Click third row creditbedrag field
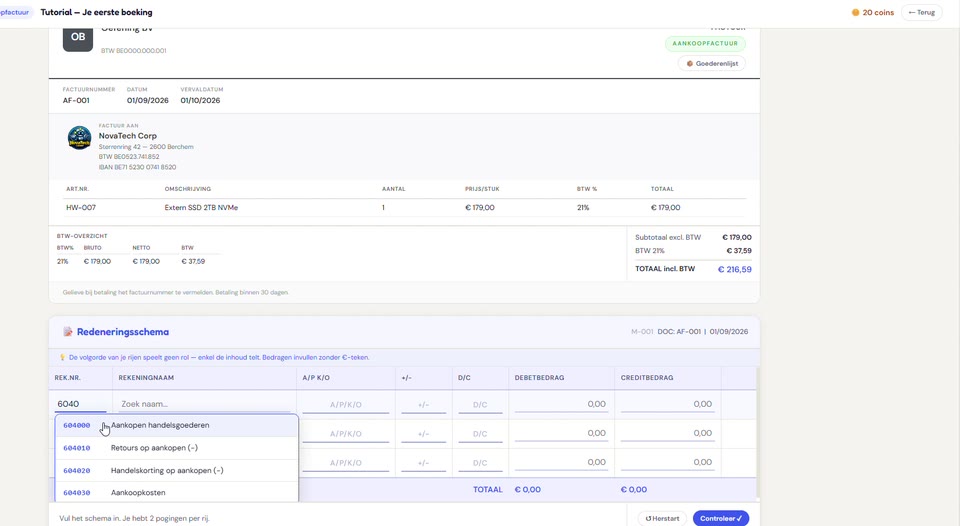 (667, 462)
